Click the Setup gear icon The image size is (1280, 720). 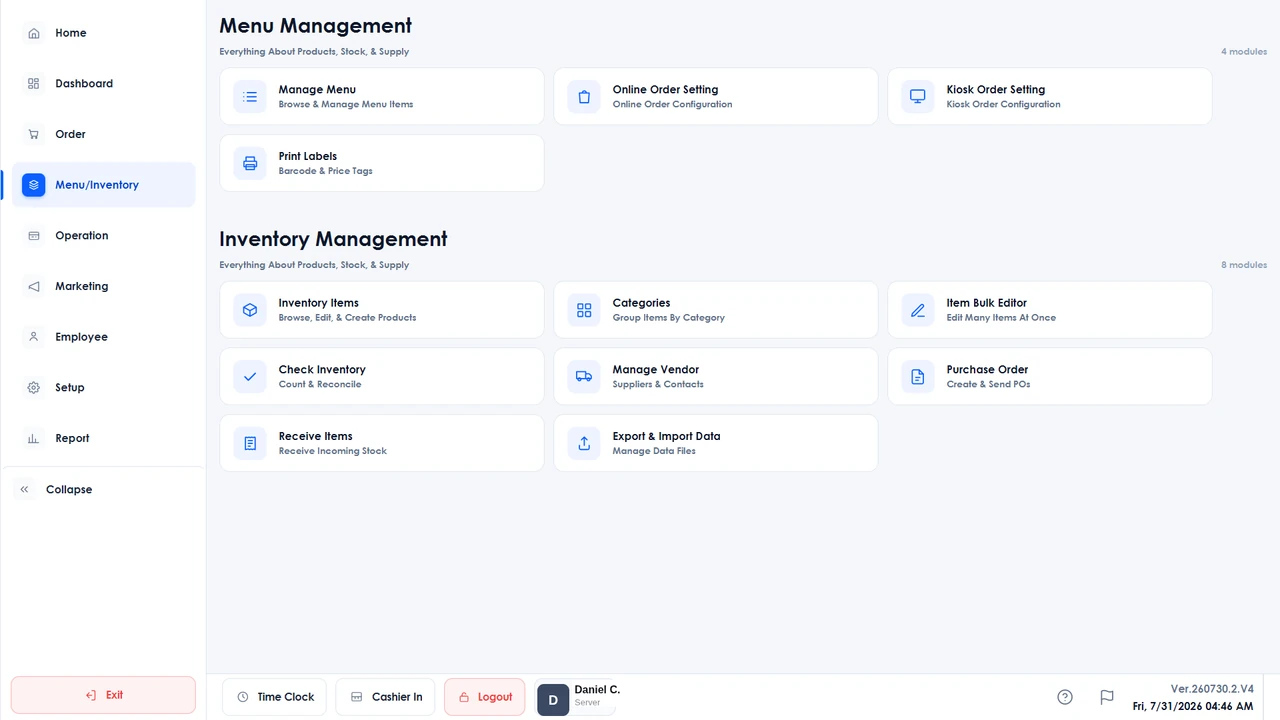(34, 388)
